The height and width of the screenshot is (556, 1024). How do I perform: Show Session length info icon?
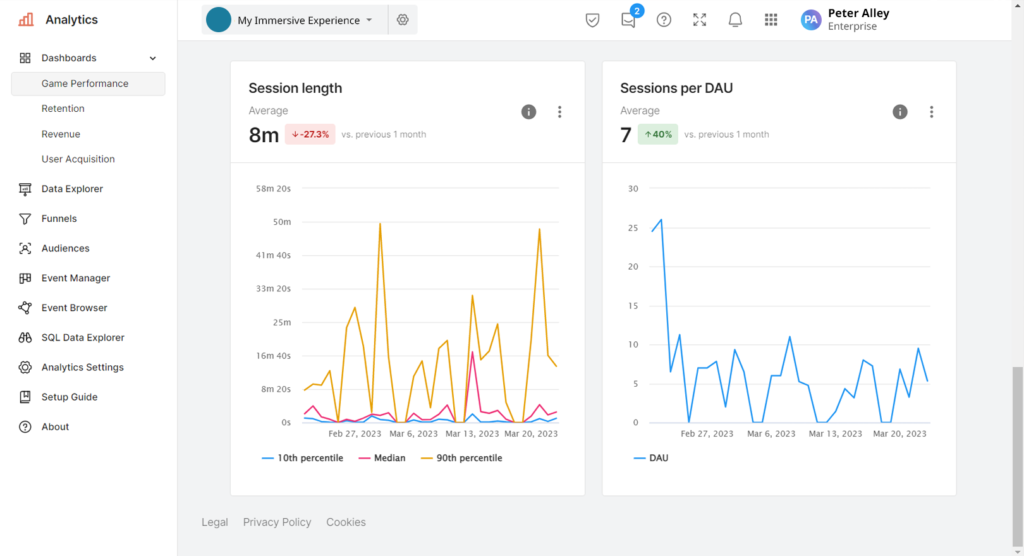[x=528, y=112]
